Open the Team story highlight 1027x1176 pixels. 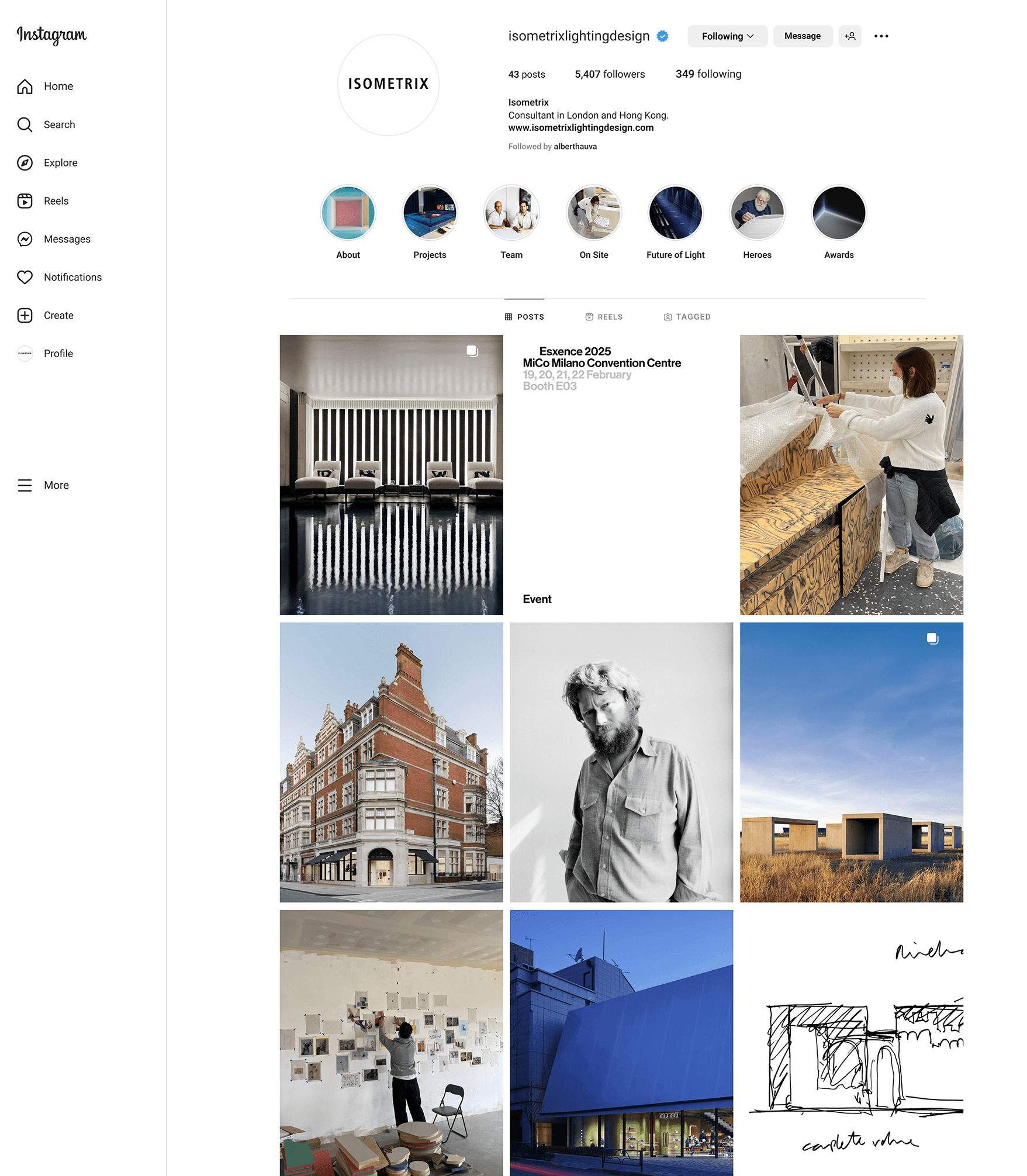[511, 213]
